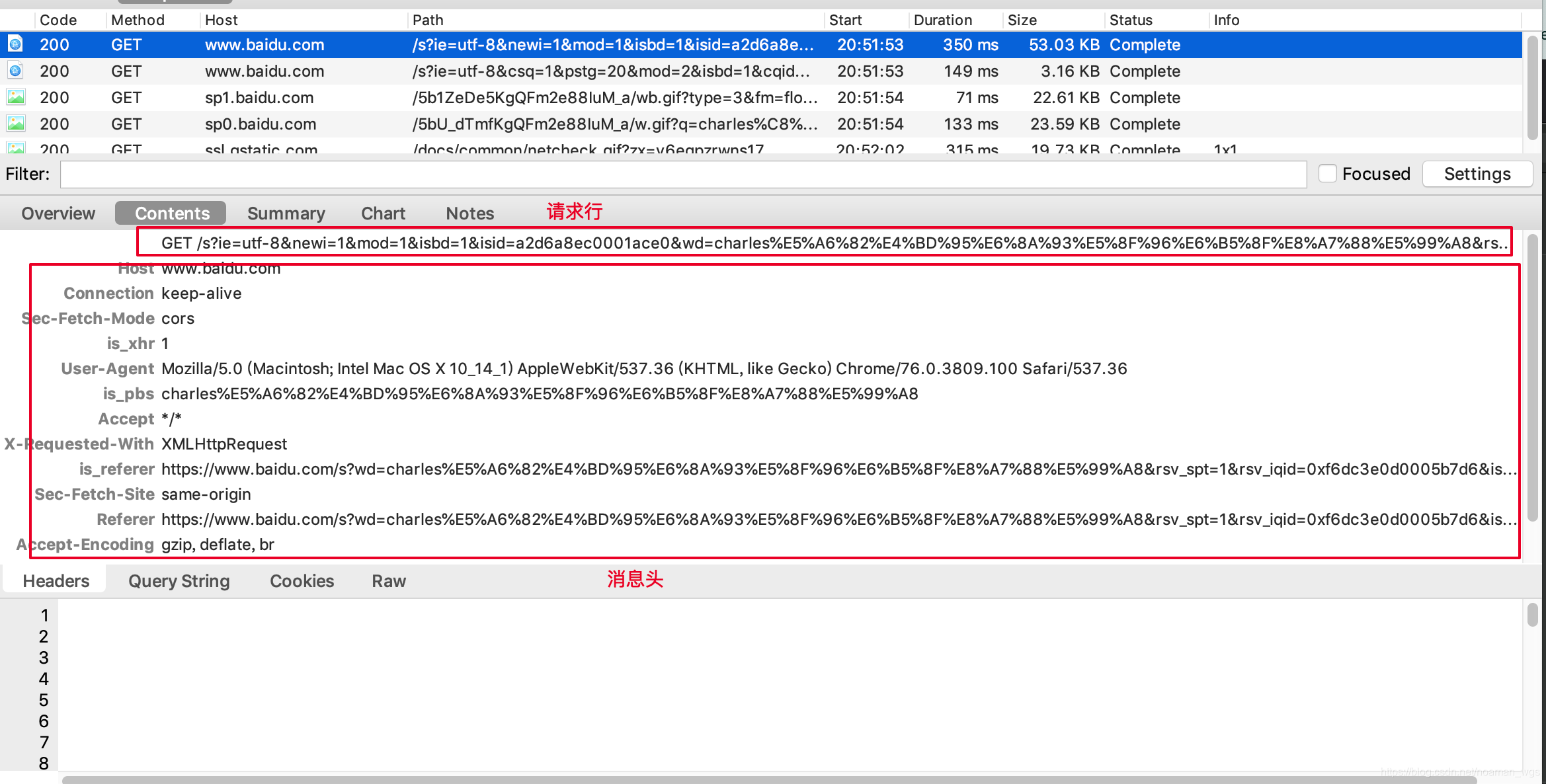Enable the Focused checkbox
1546x784 pixels.
1327,174
